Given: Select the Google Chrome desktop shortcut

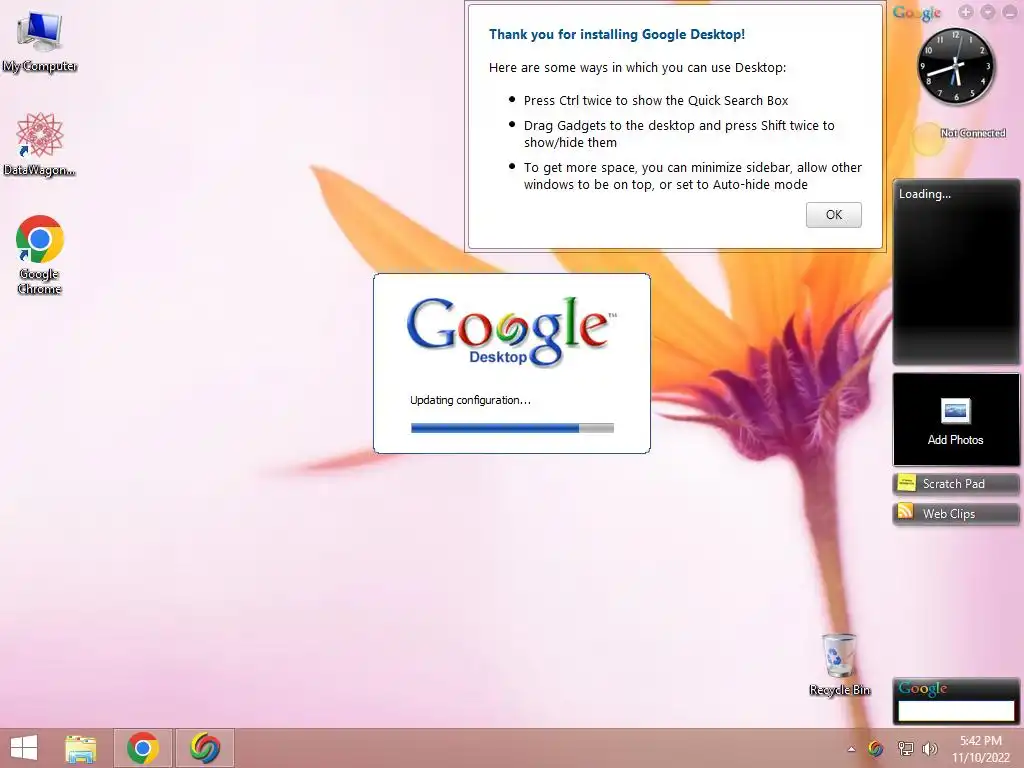Looking at the screenshot, I should point(39,255).
